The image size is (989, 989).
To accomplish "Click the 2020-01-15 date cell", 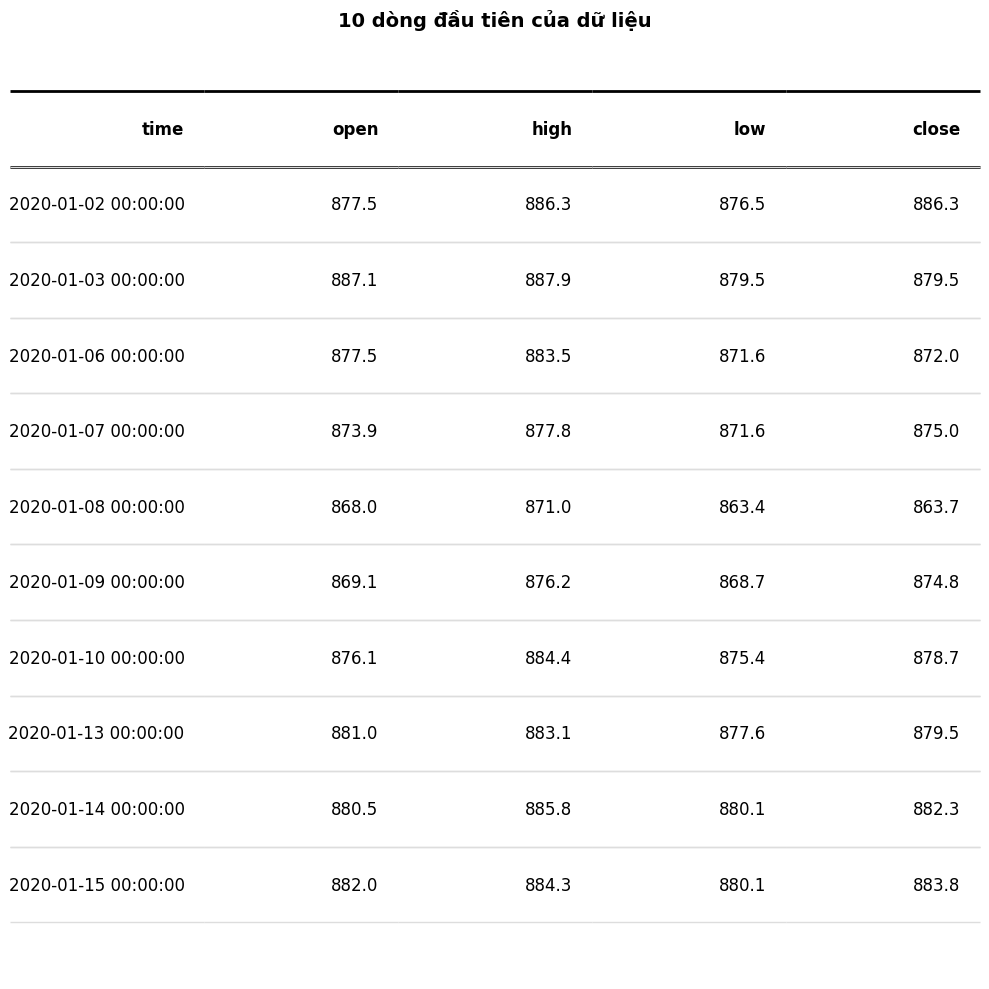I will click(x=97, y=886).
